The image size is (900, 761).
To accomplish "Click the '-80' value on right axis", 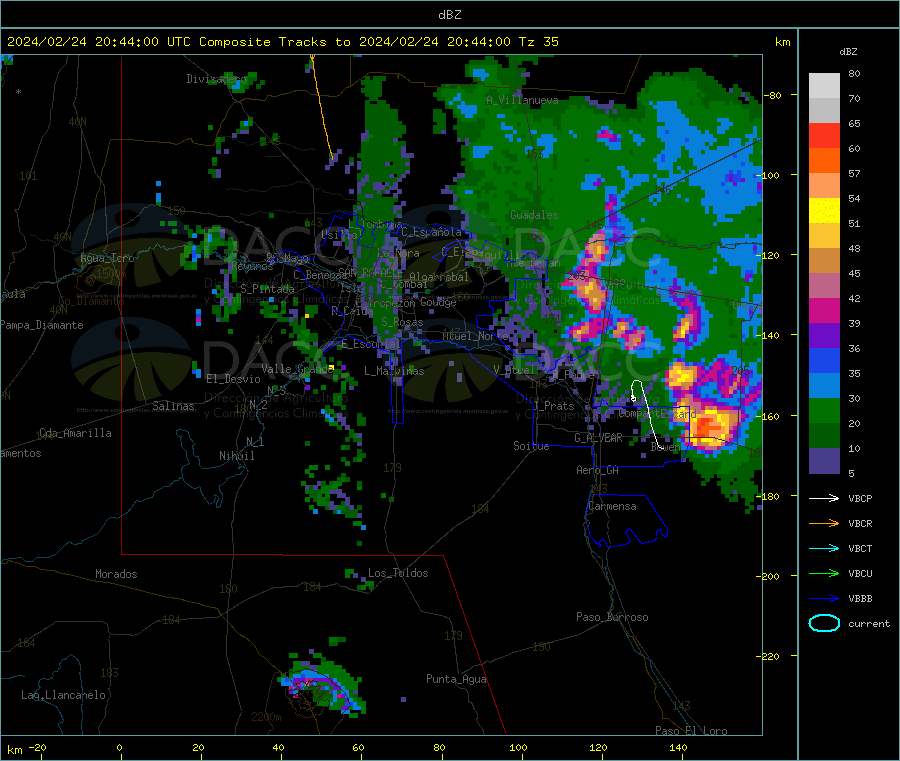I will click(x=773, y=95).
